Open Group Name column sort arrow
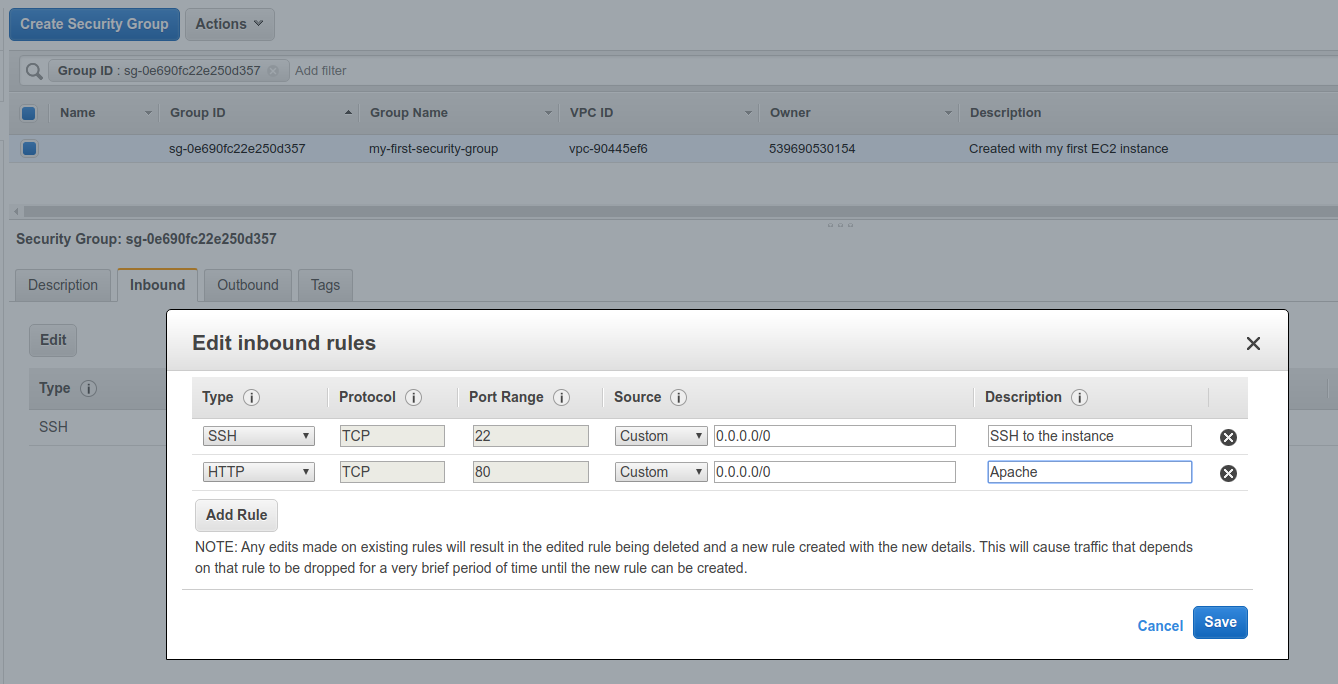1338x684 pixels. [x=549, y=113]
